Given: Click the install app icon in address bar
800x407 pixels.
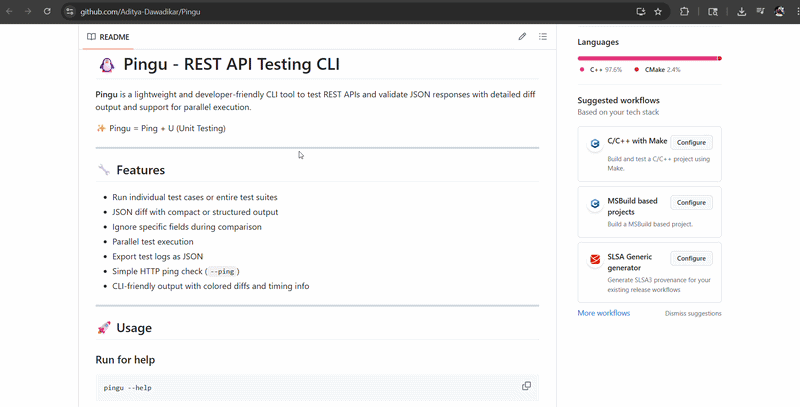Looking at the screenshot, I should [640, 12].
